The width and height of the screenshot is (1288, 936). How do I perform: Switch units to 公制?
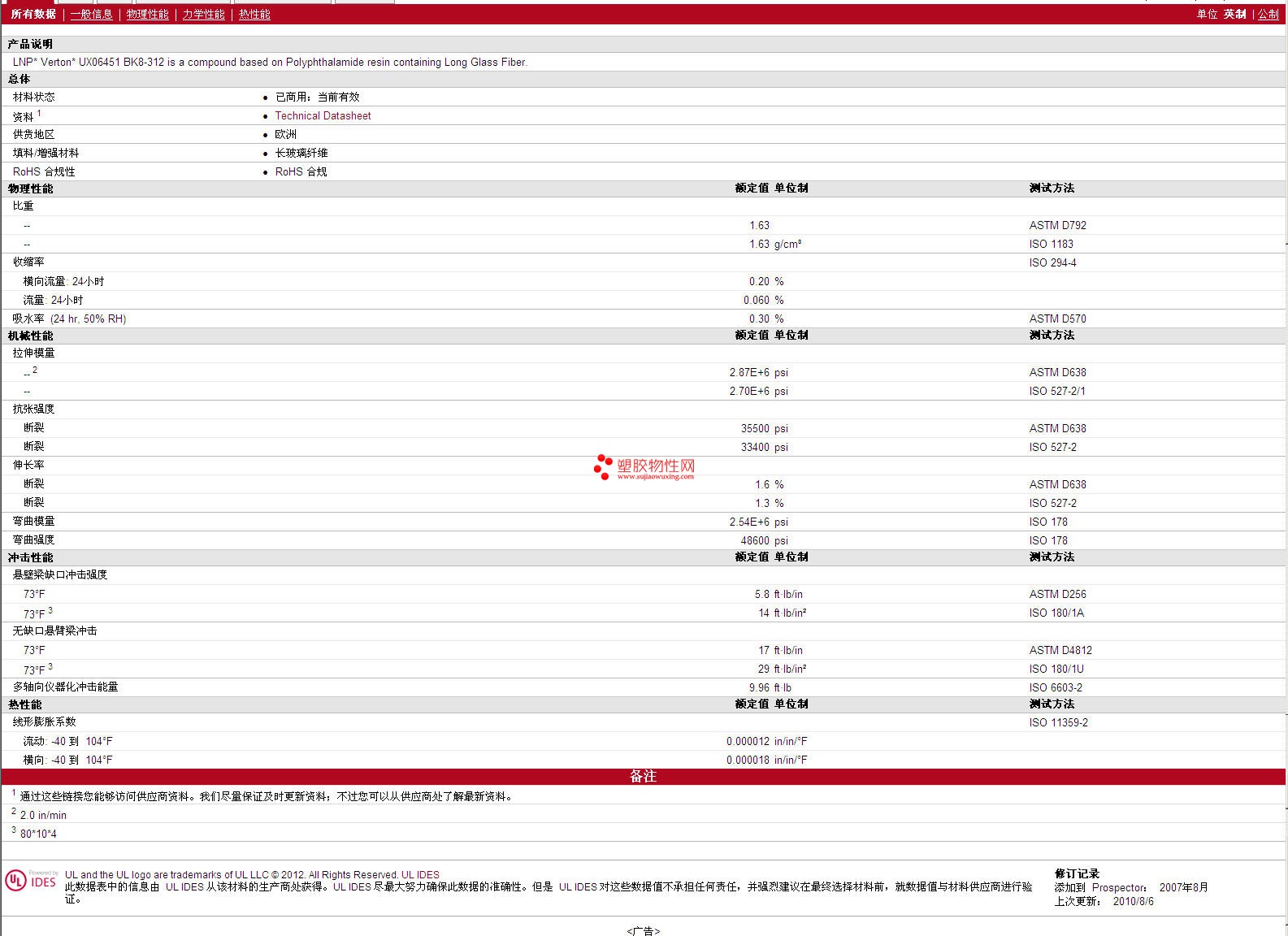[x=1268, y=14]
